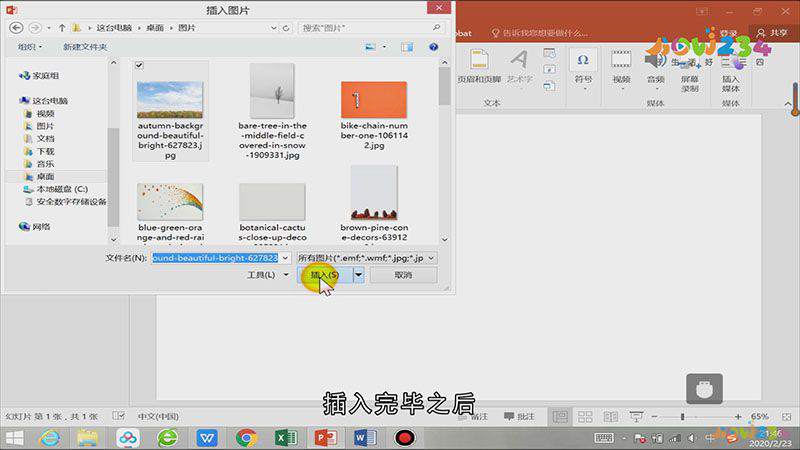800x450 pixels.
Task: Open 批注 pane from status bar
Action: coord(519,417)
